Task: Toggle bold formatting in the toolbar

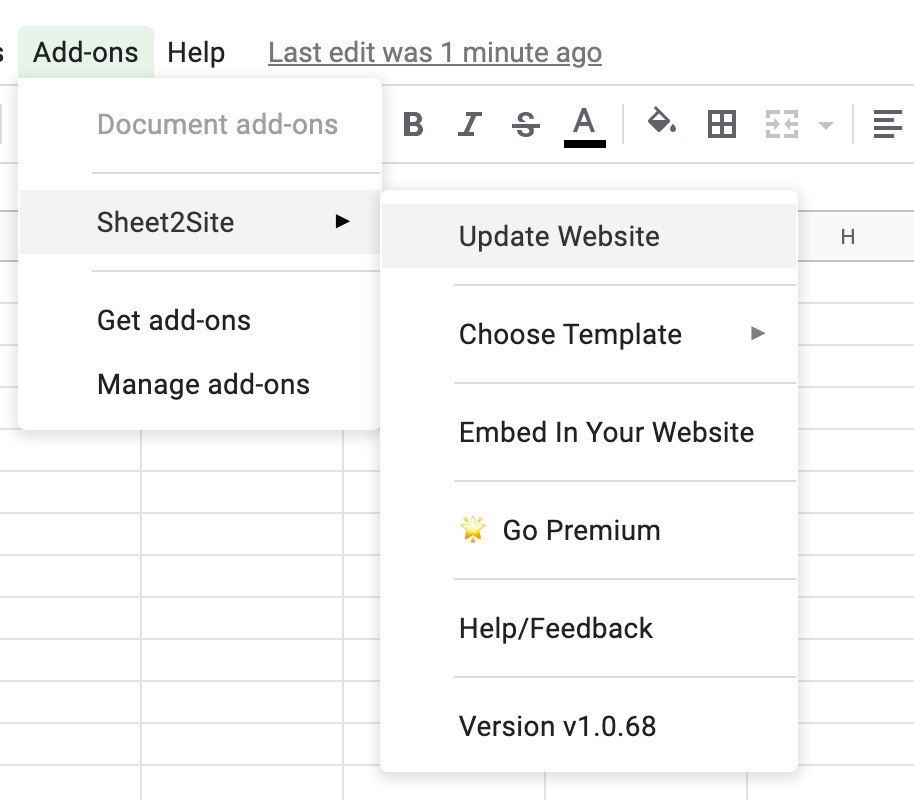Action: pos(413,125)
